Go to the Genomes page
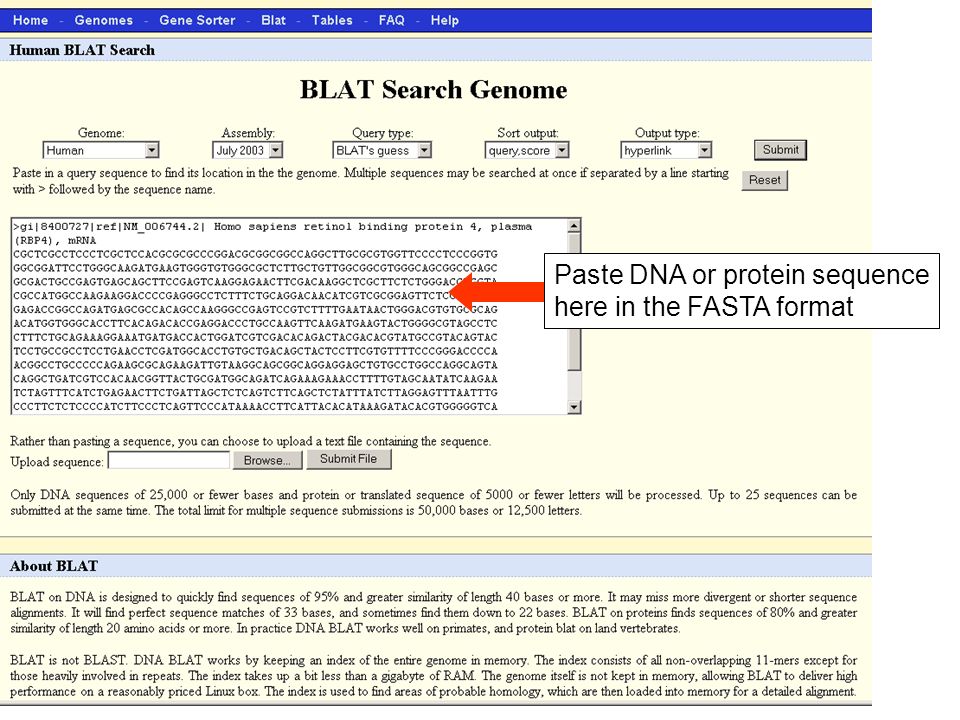960x720 pixels. tap(103, 20)
